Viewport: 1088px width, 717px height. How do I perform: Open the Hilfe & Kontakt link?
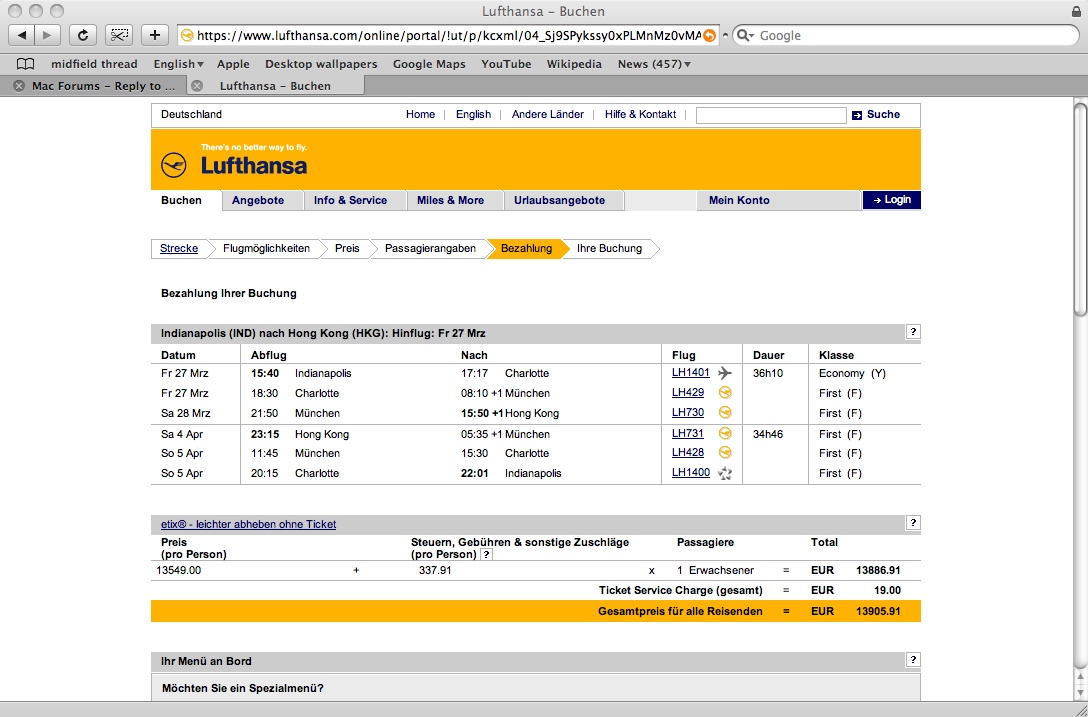click(640, 115)
